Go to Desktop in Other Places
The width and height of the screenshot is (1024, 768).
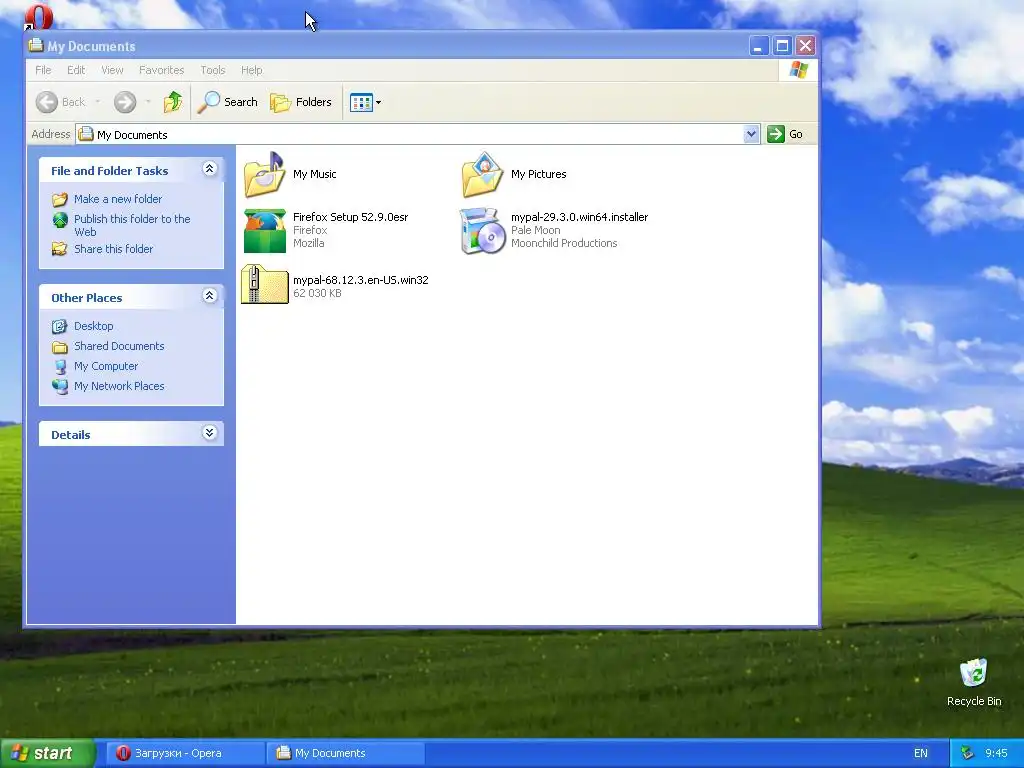(93, 326)
